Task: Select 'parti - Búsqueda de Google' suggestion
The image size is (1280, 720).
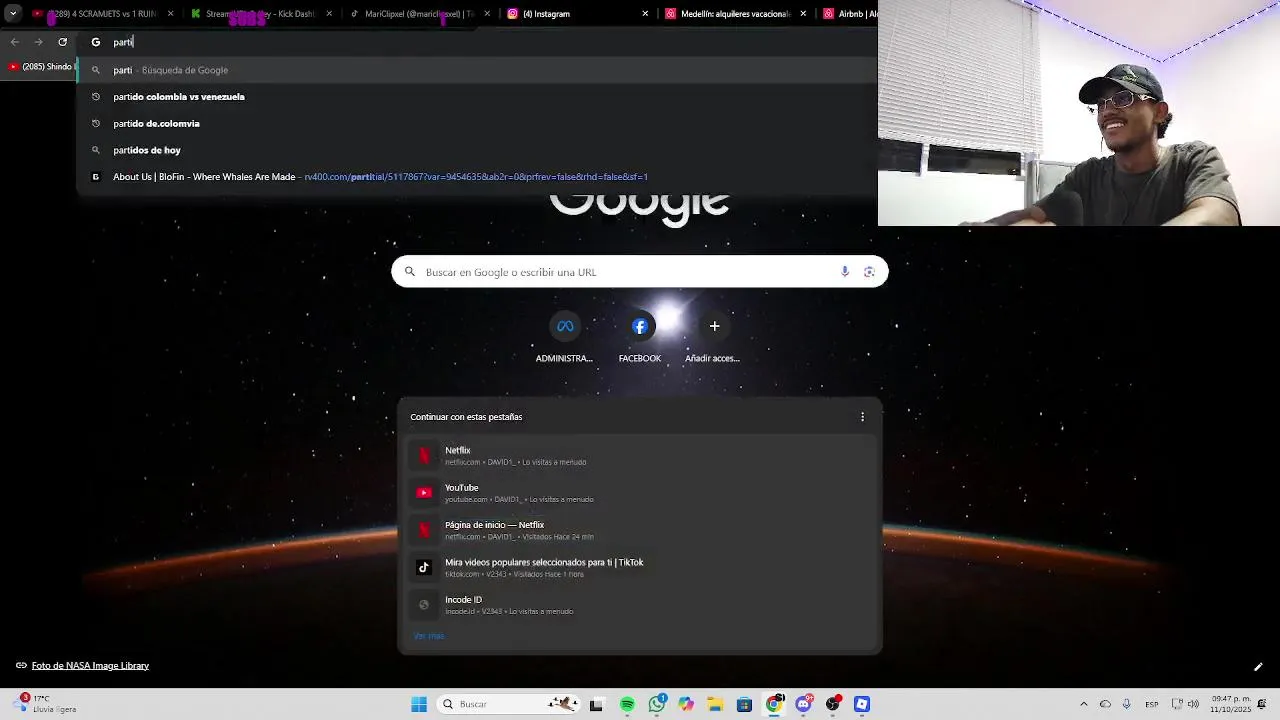Action: click(x=478, y=70)
